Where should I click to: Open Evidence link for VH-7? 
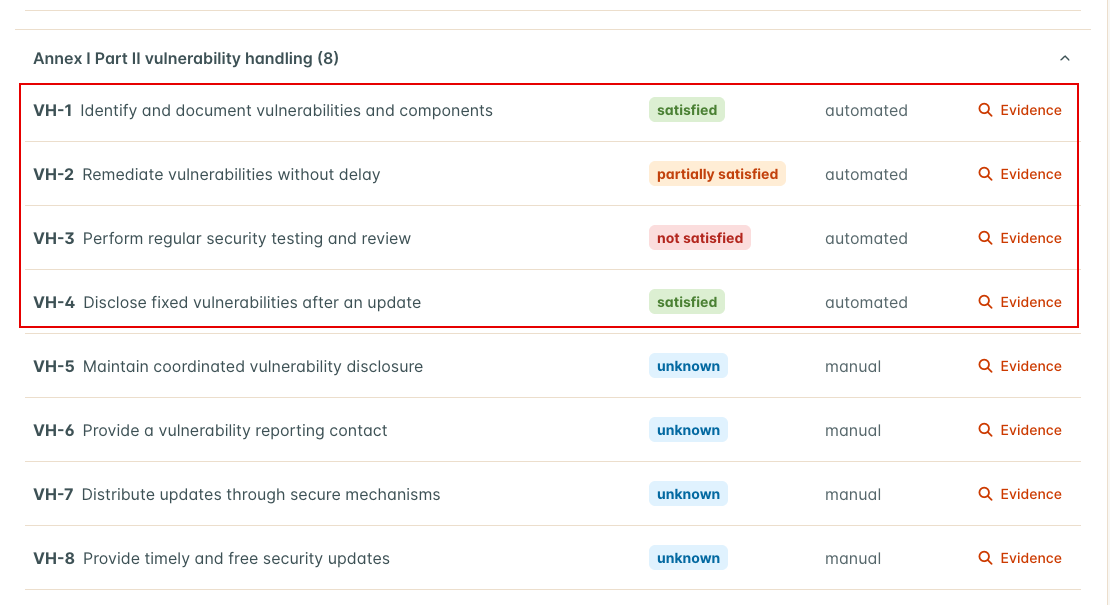1031,495
